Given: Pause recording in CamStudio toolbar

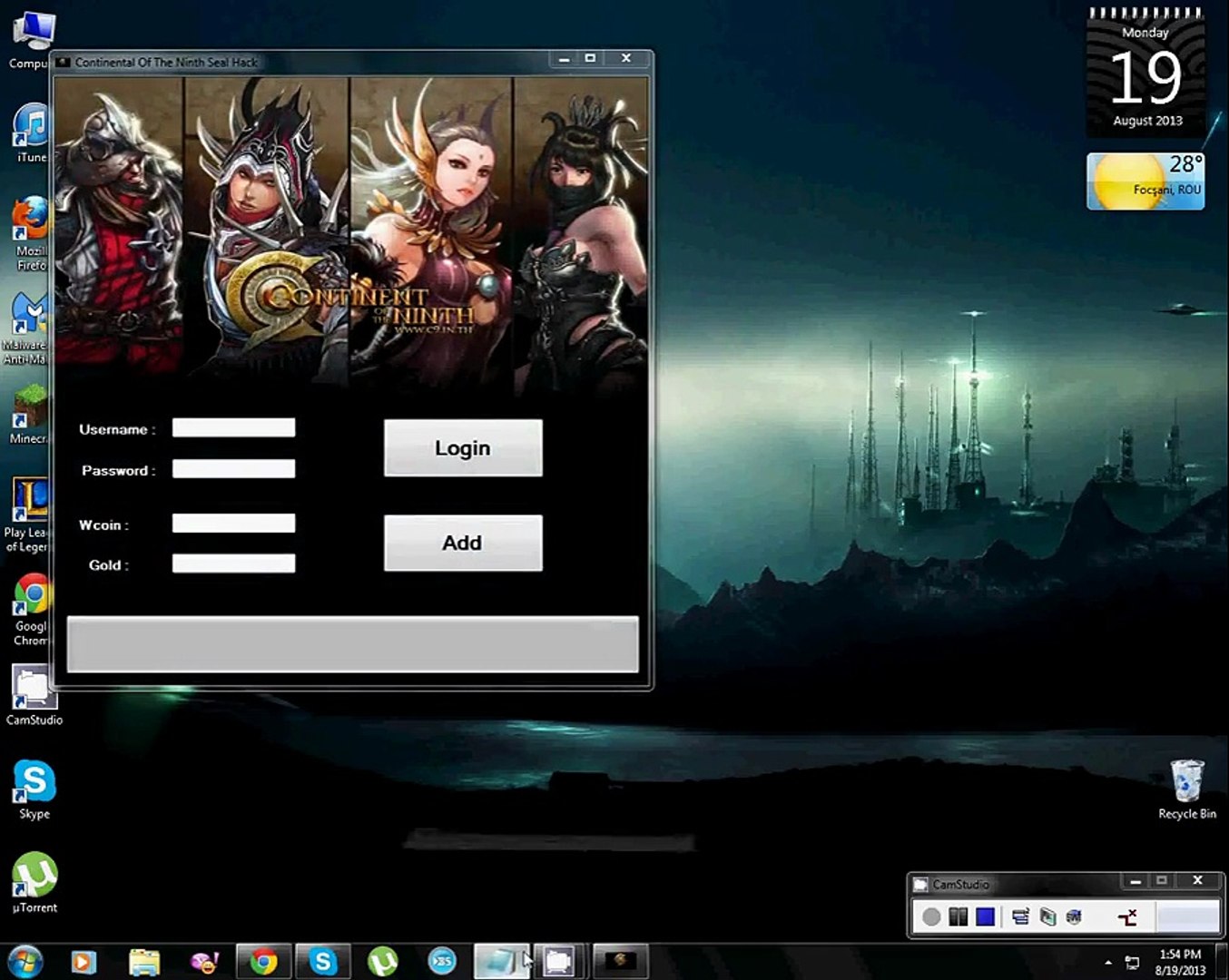Looking at the screenshot, I should click(x=958, y=916).
